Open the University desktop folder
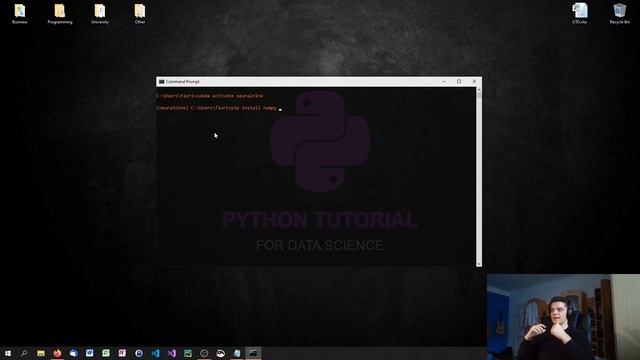 click(x=100, y=13)
